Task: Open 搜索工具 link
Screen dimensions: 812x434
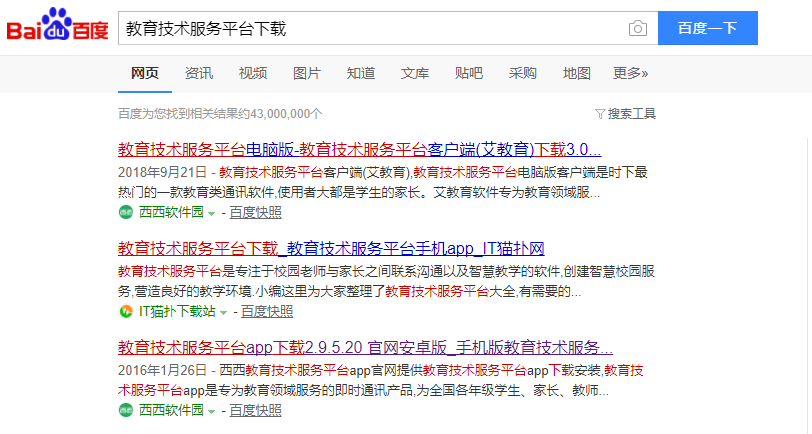Action: [x=631, y=114]
